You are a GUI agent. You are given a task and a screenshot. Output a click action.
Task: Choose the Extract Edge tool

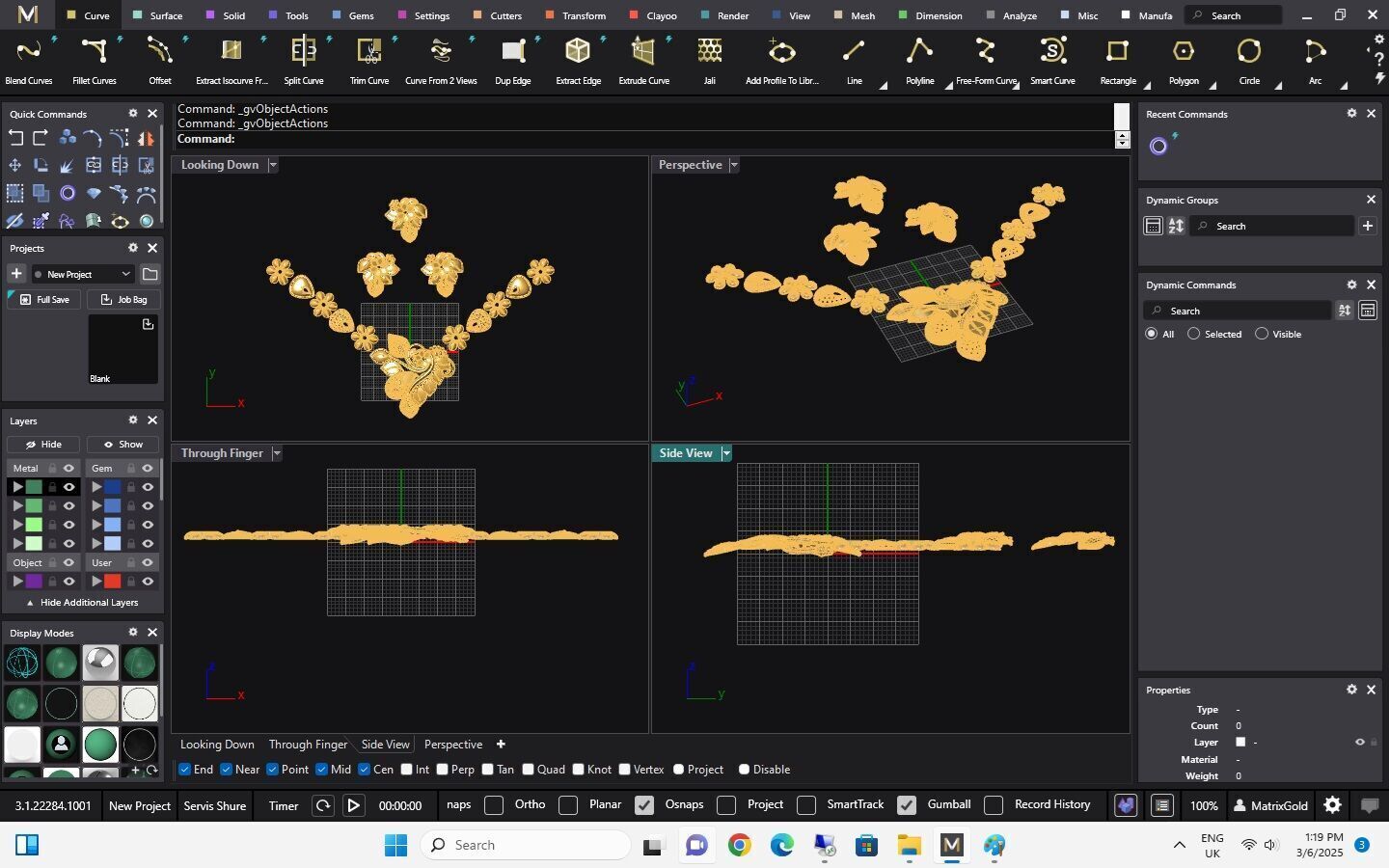pyautogui.click(x=579, y=60)
